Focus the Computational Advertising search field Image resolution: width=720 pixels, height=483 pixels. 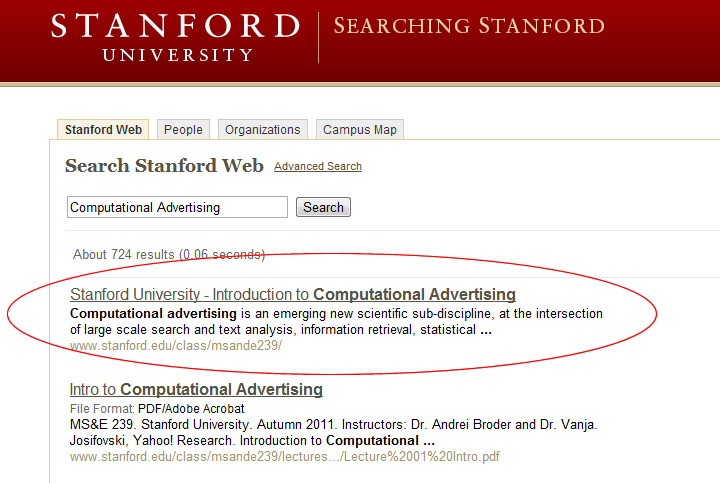pos(177,207)
